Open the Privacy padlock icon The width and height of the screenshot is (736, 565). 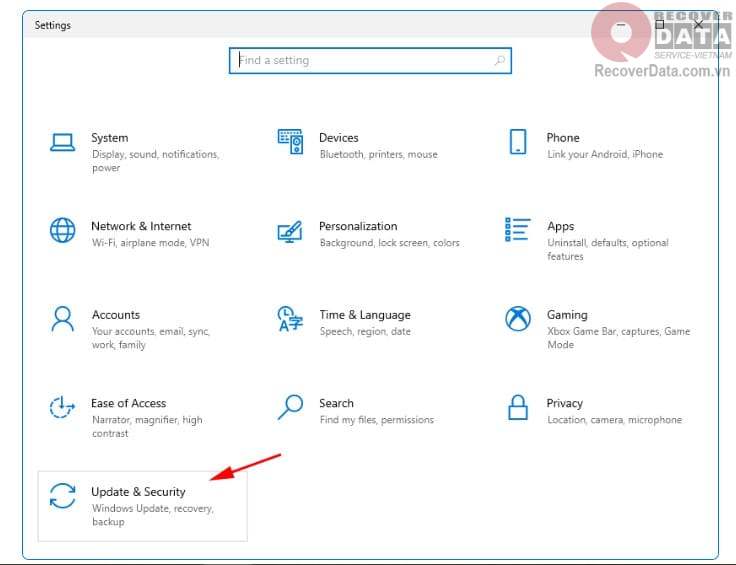click(518, 407)
